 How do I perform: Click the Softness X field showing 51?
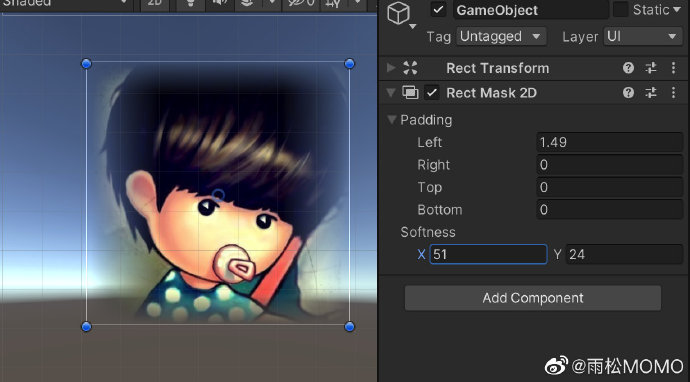(x=488, y=254)
